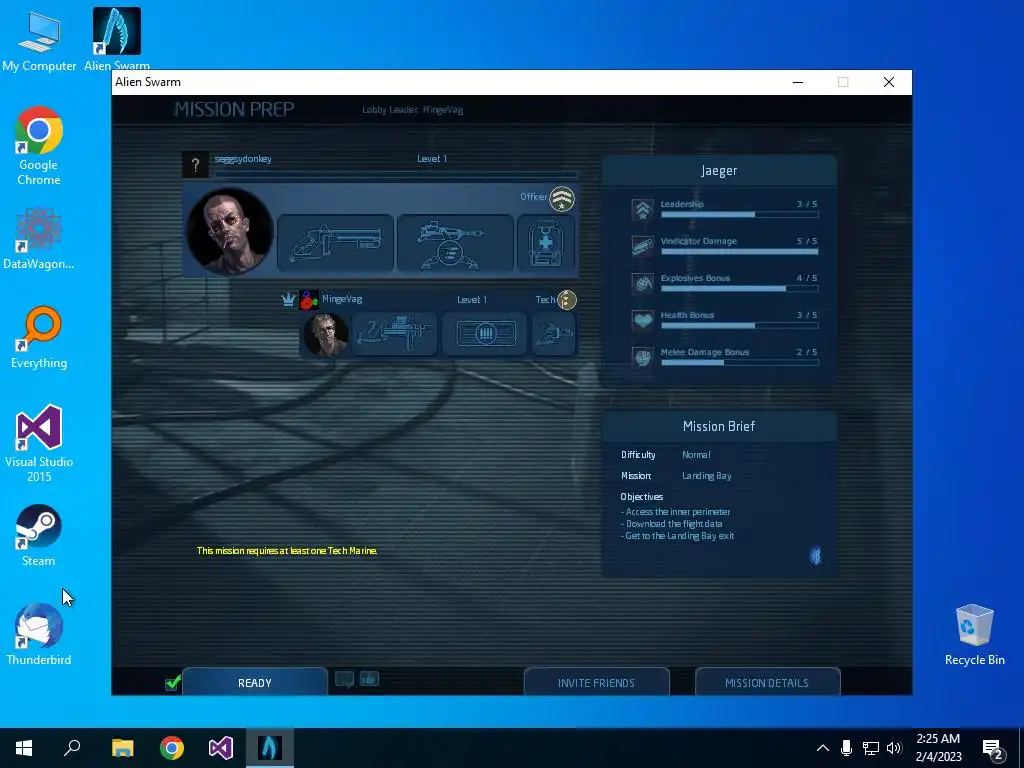Click the Health Bonus heart icon
This screenshot has height=768, width=1024.
click(x=643, y=320)
